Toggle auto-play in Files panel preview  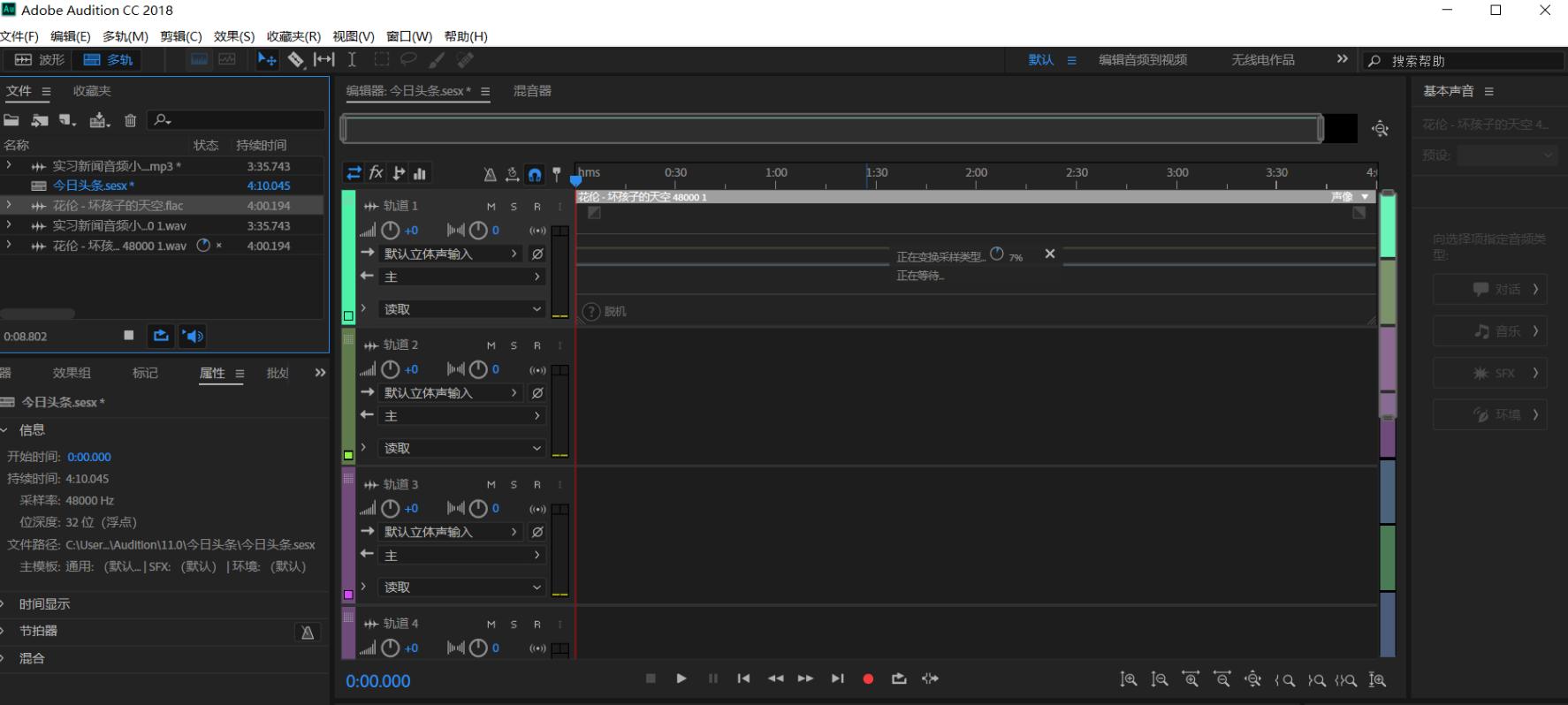194,336
